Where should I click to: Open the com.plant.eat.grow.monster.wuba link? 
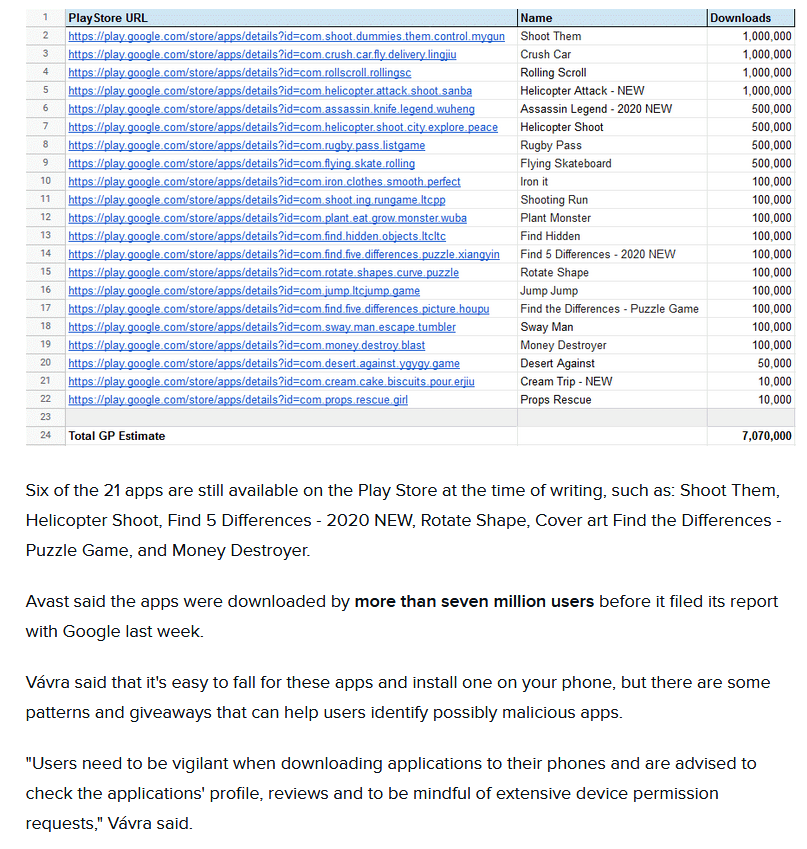[x=267, y=218]
